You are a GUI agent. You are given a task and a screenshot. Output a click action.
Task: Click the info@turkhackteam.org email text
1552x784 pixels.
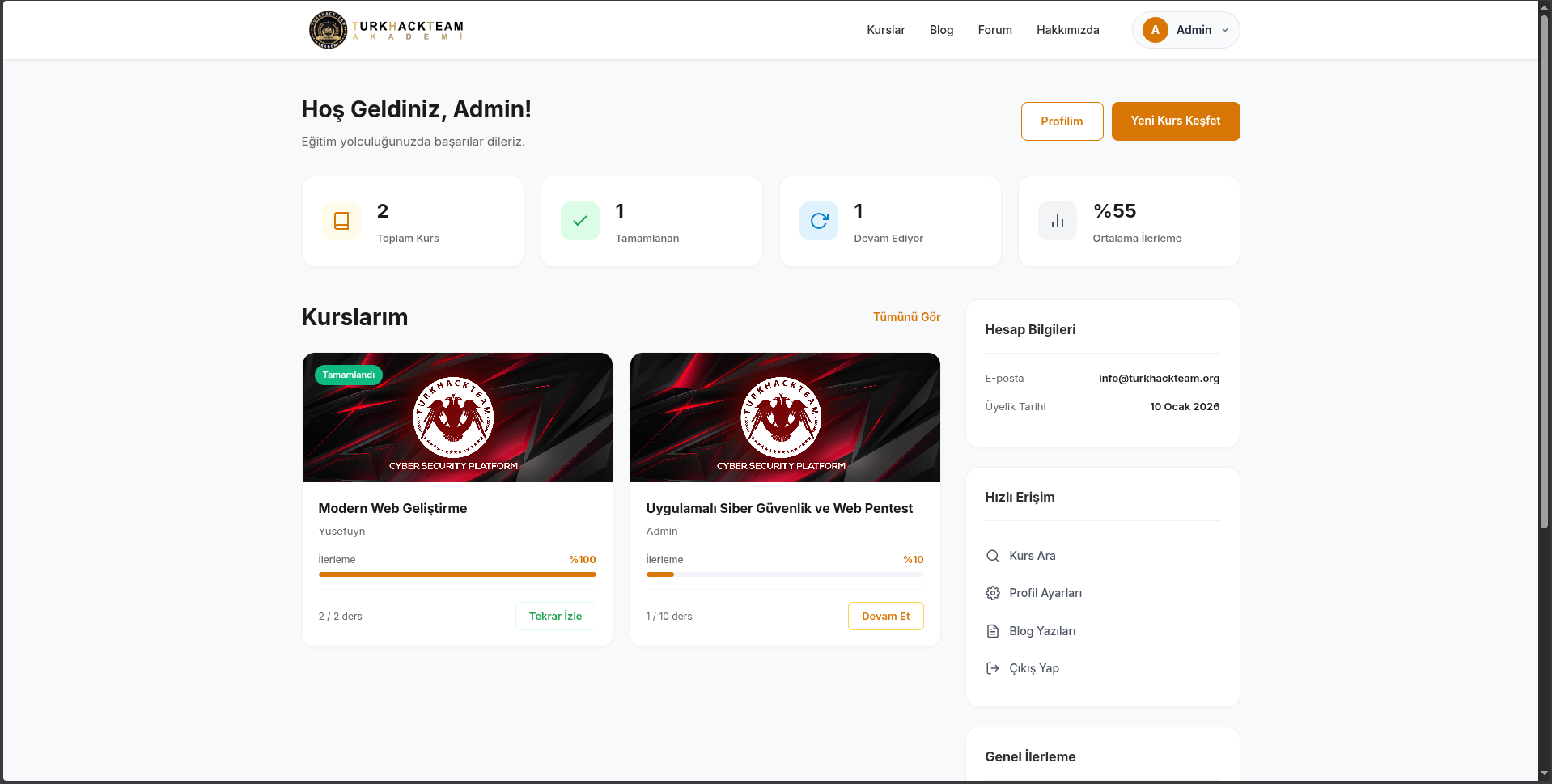point(1159,378)
